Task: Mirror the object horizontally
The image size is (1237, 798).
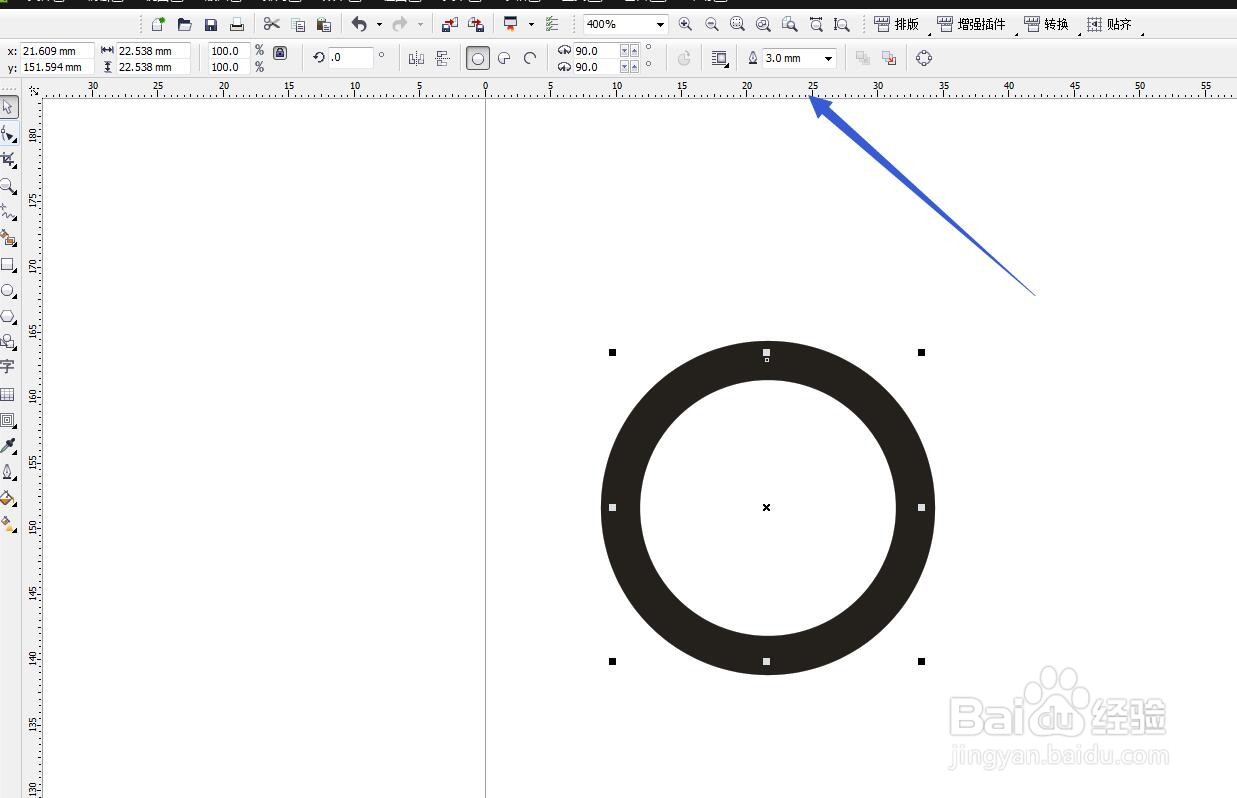Action: pyautogui.click(x=416, y=58)
